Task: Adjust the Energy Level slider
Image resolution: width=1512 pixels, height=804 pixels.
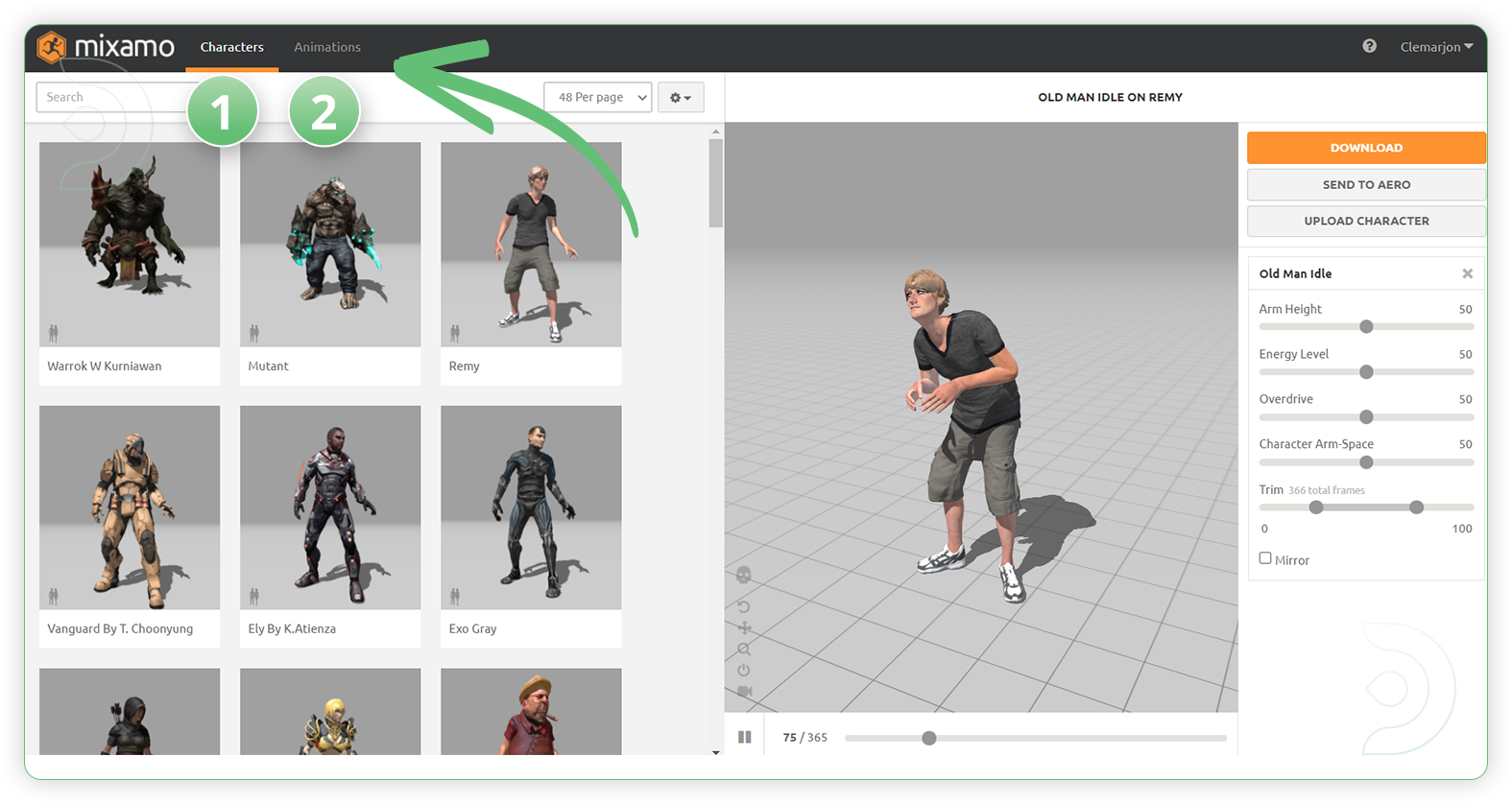Action: pyautogui.click(x=1366, y=371)
